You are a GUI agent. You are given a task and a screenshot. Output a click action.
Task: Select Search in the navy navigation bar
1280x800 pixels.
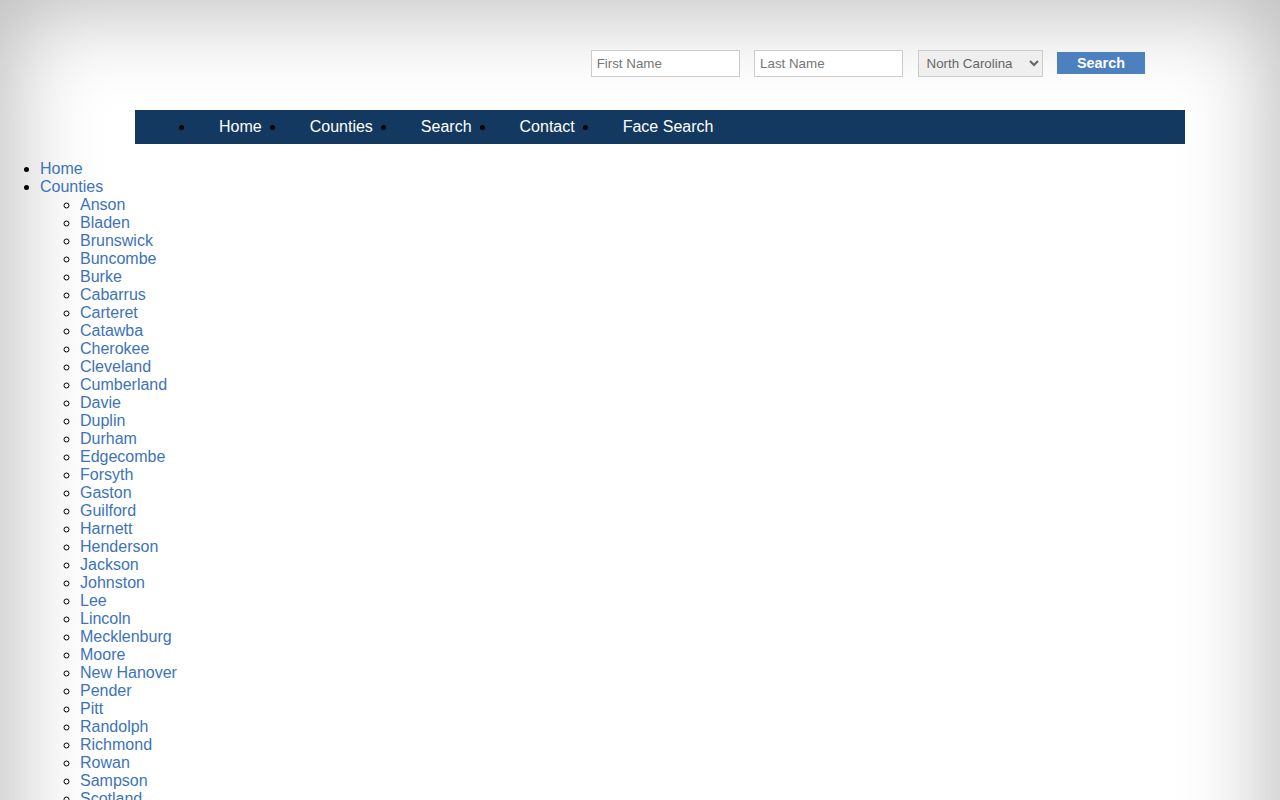(446, 126)
